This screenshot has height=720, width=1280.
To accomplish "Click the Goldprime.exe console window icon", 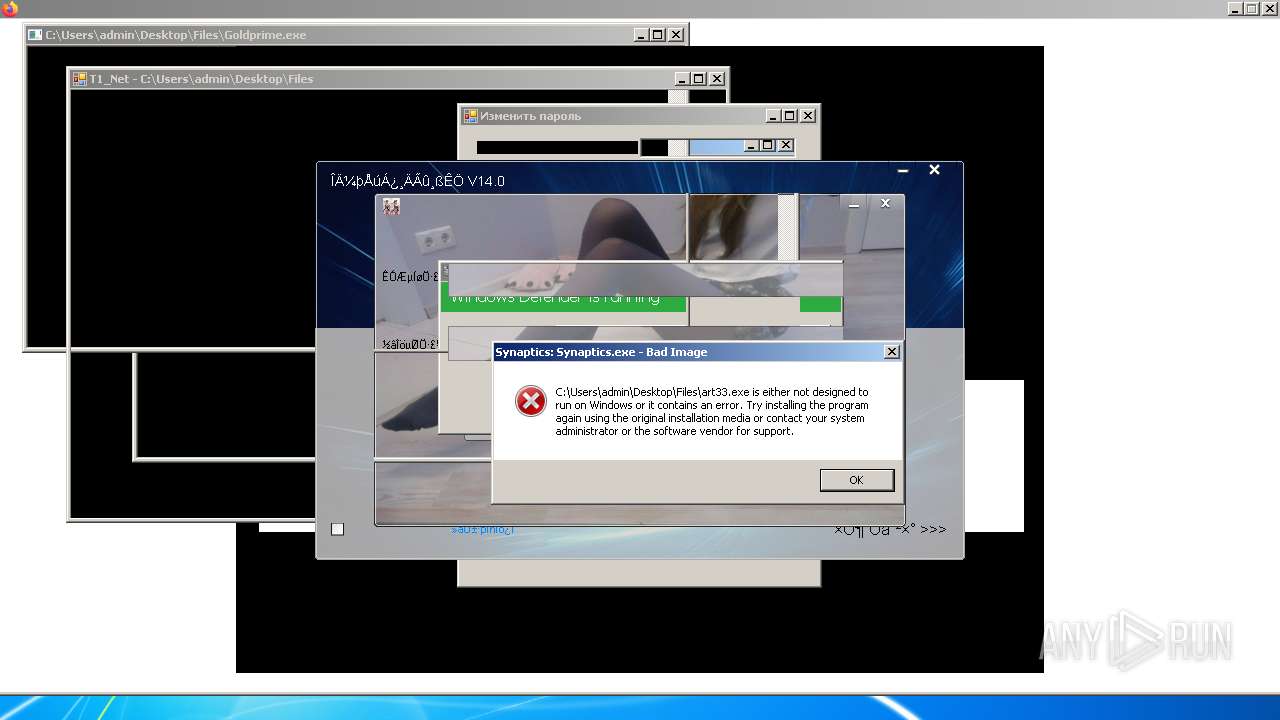I will point(35,35).
